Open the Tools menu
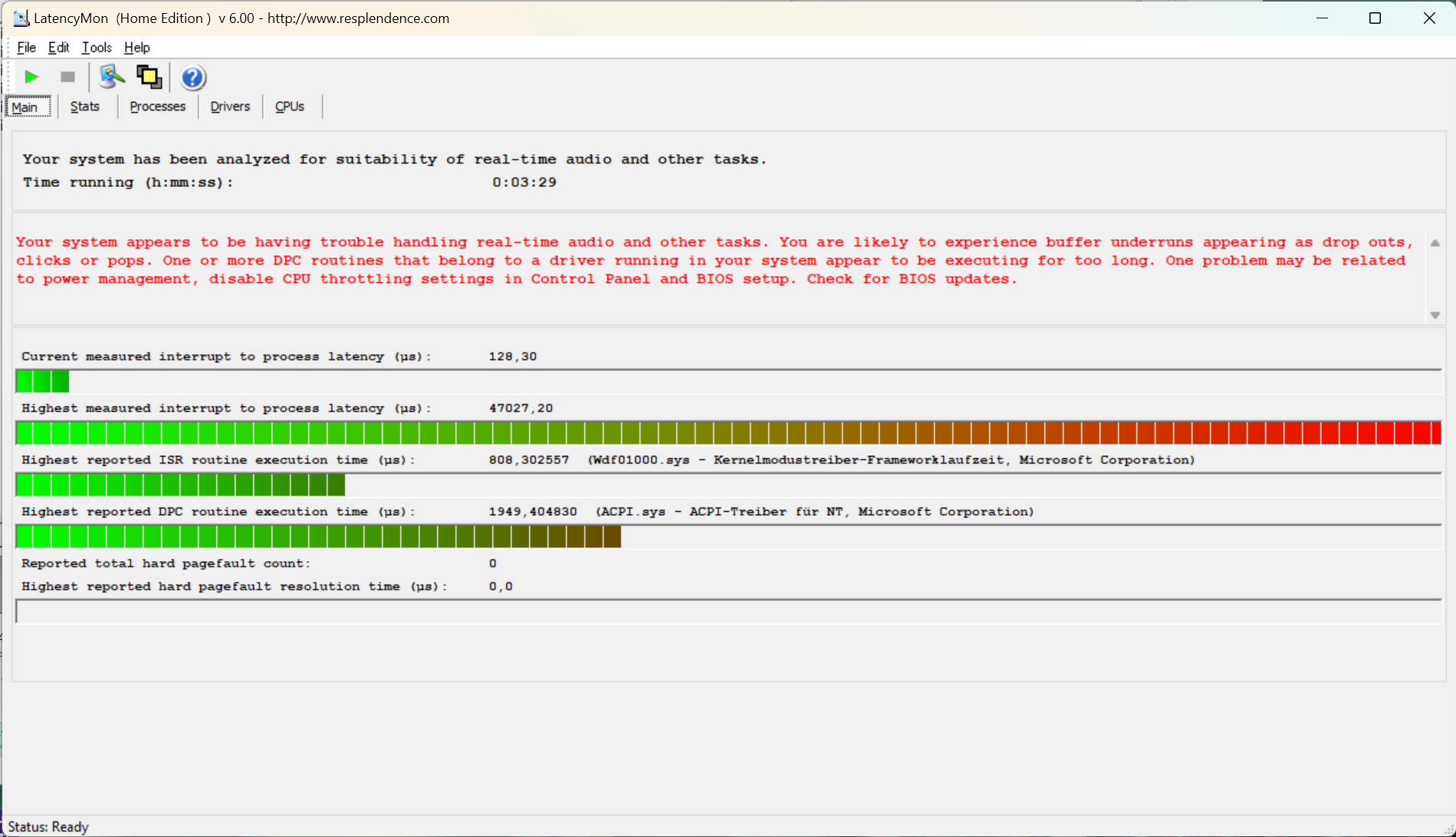The image size is (1456, 837). [97, 48]
